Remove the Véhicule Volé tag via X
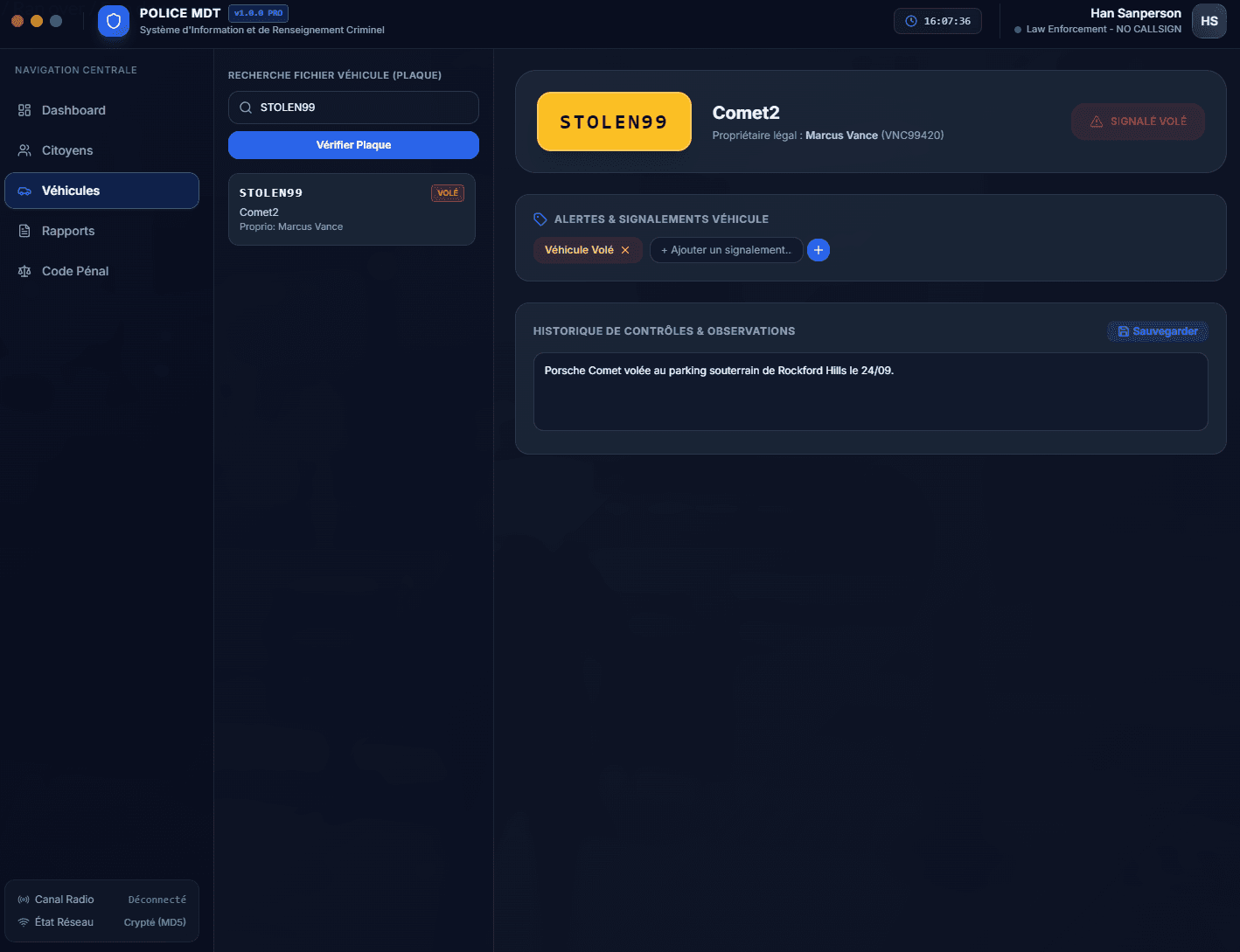The image size is (1240, 952). (625, 250)
